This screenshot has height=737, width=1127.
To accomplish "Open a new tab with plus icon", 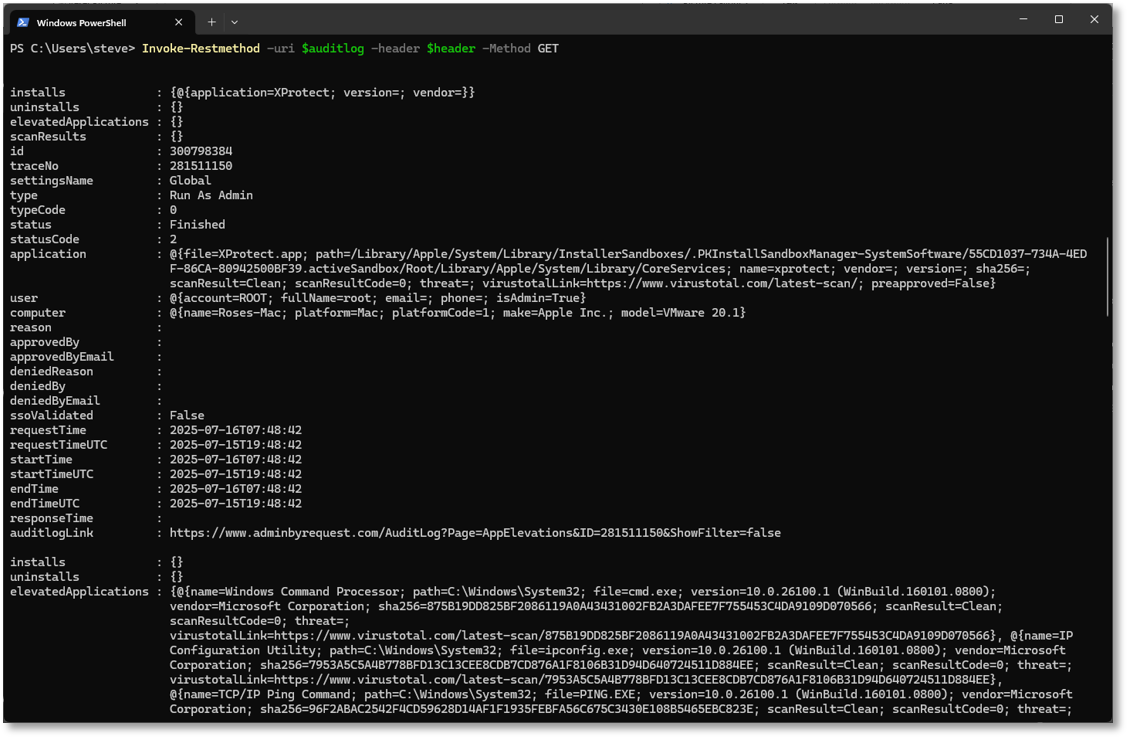I will [x=211, y=22].
